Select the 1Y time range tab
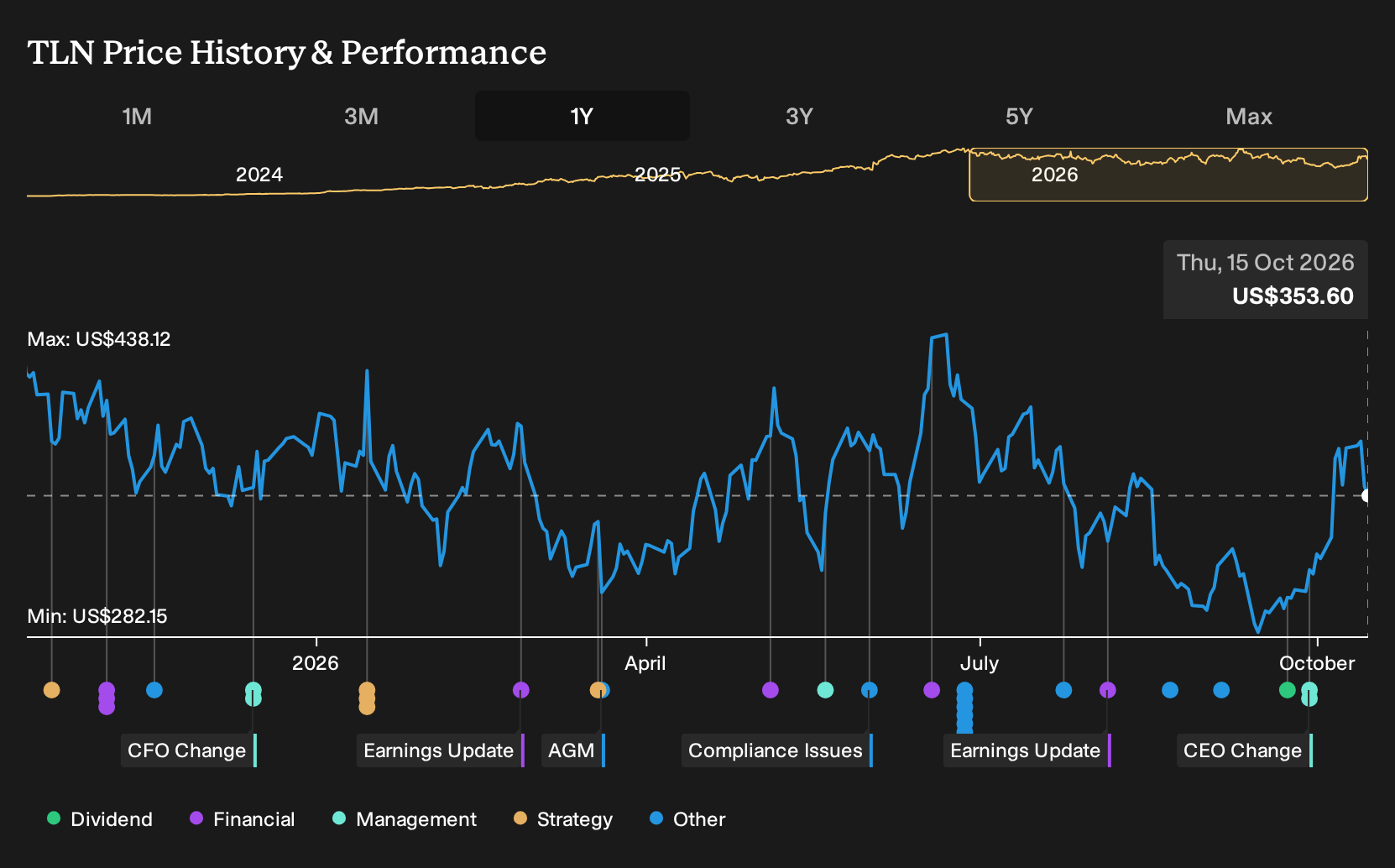This screenshot has width=1395, height=868. pos(582,116)
